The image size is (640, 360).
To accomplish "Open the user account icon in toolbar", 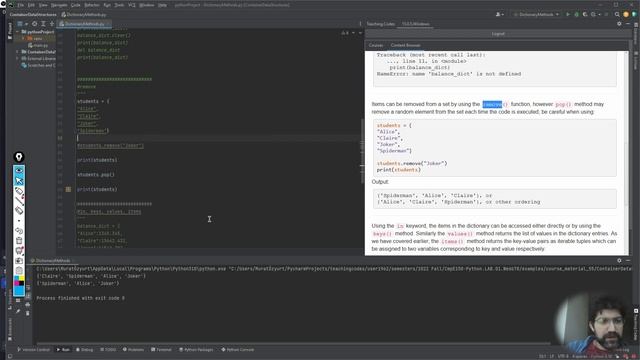I will pos(498,14).
